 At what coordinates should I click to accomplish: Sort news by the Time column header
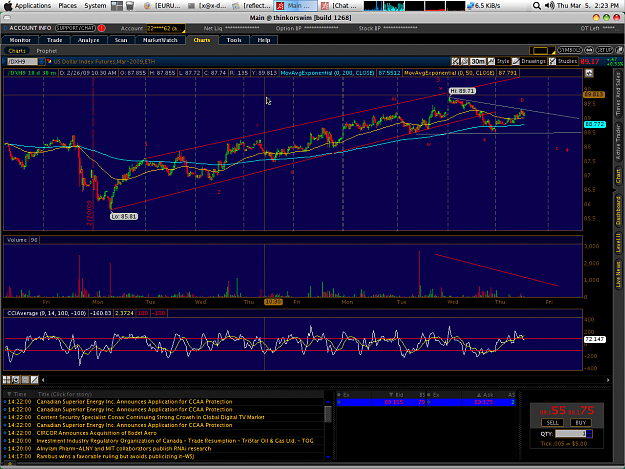(17, 394)
